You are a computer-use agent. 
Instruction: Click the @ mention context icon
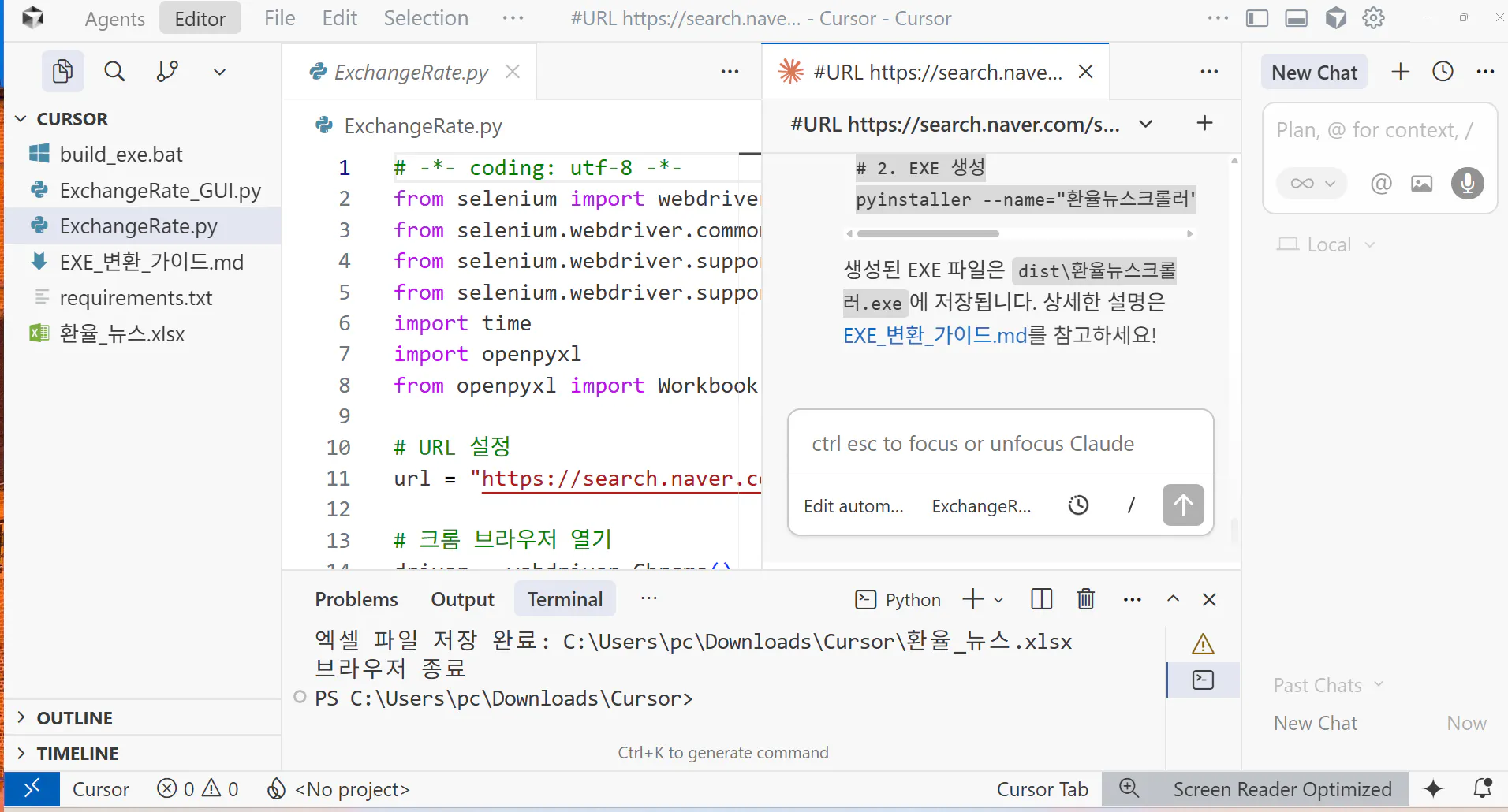pos(1381,184)
